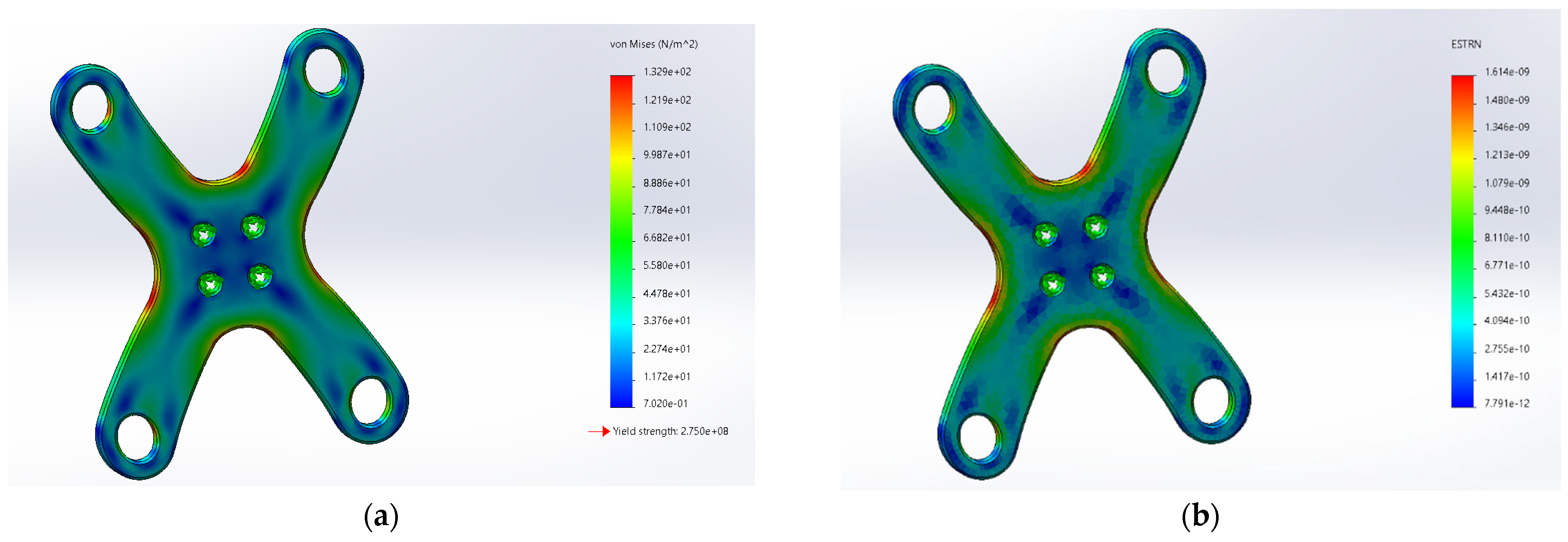Click the ESTRN legend title
The width and height of the screenshot is (1568, 542).
coord(1466,44)
